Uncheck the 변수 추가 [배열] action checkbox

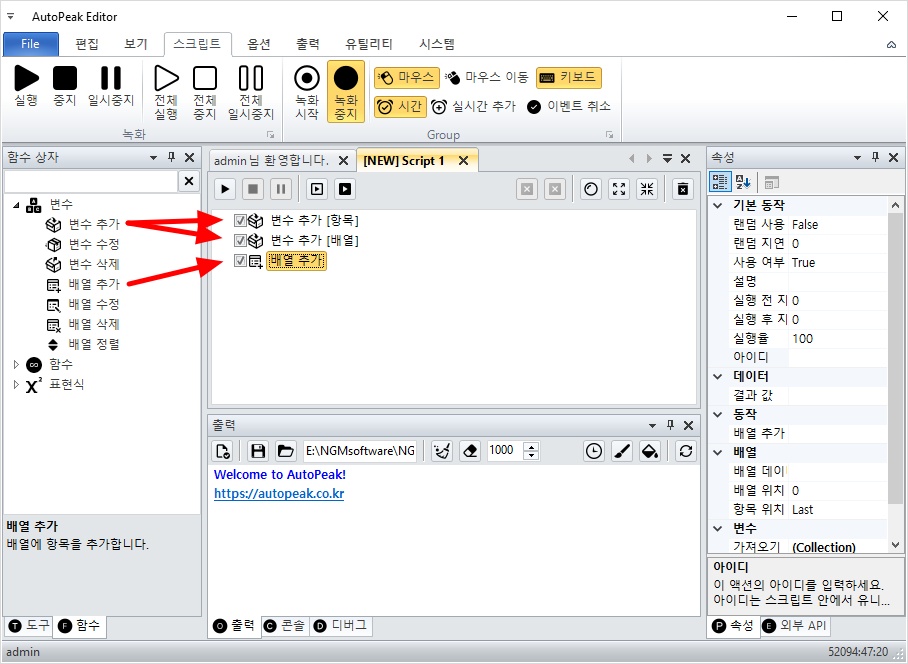pyautogui.click(x=240, y=240)
